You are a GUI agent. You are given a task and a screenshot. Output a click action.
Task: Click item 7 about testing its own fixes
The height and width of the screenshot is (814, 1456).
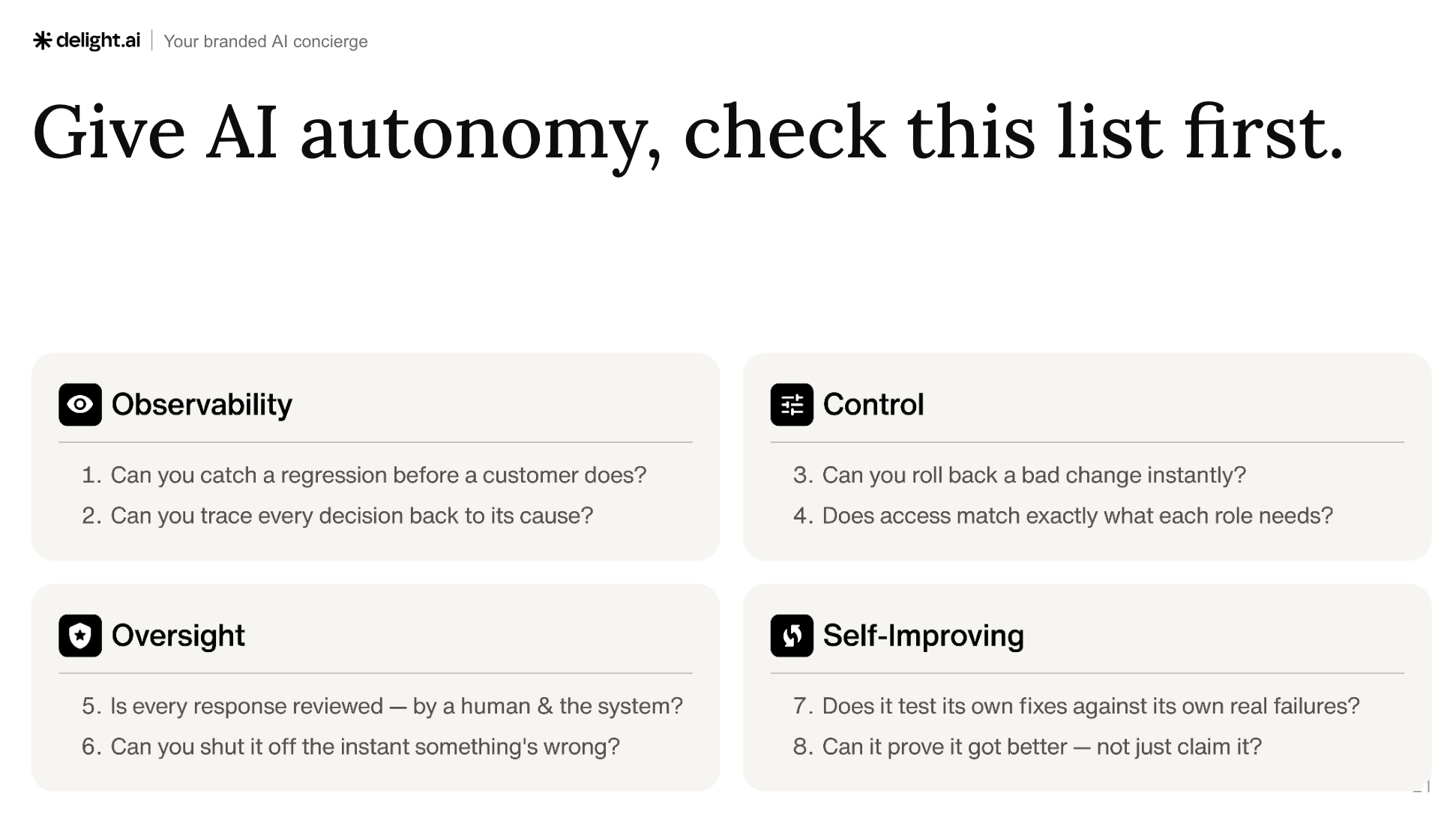coord(1076,706)
